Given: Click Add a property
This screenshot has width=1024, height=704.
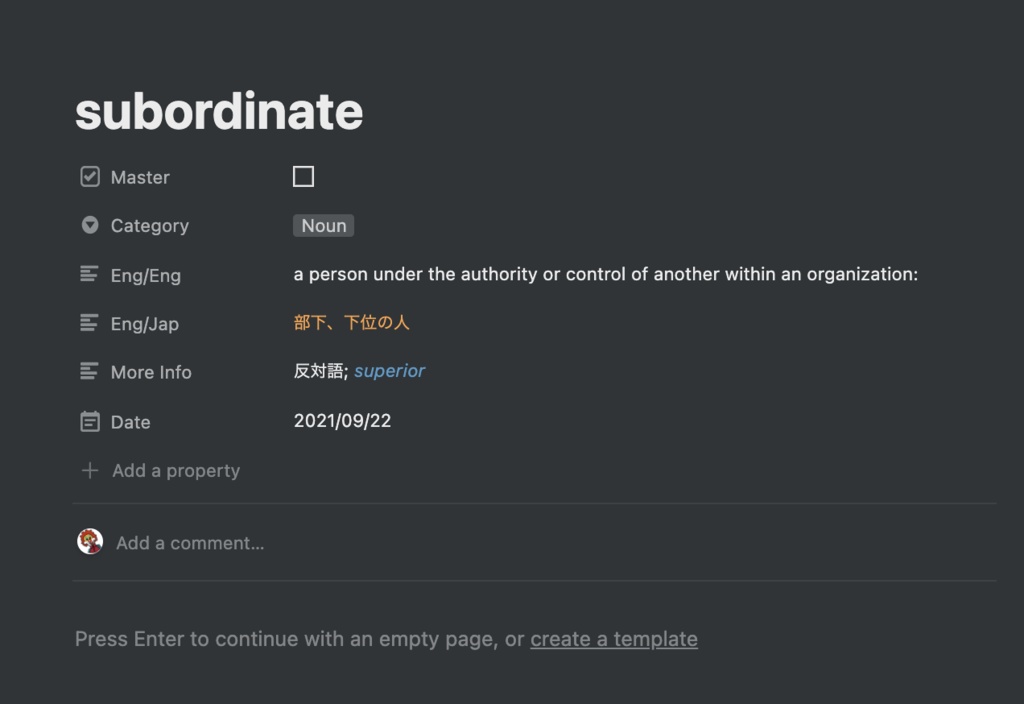Looking at the screenshot, I should [x=176, y=471].
